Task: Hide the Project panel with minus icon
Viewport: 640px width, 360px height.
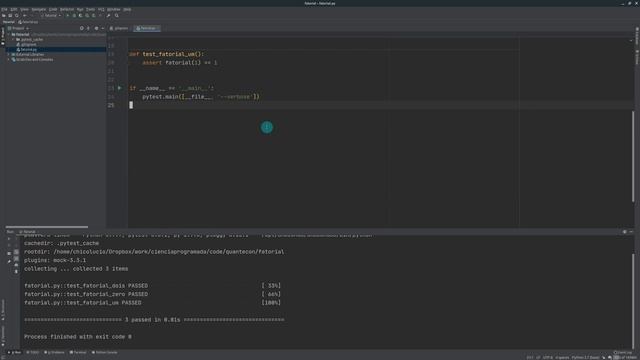Action: [102, 28]
